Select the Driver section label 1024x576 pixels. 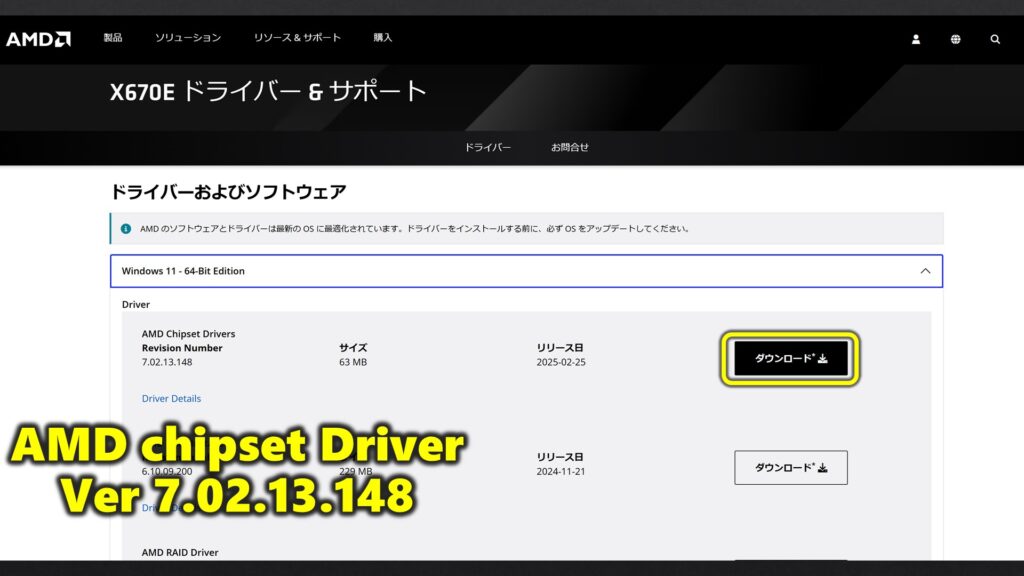click(x=136, y=304)
